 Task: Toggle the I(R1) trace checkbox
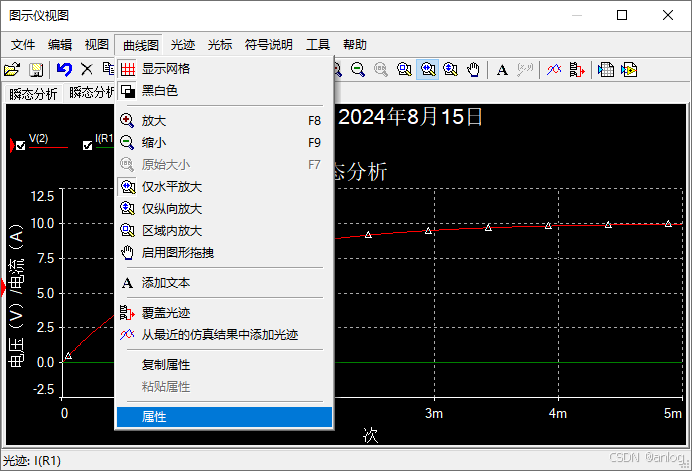click(x=87, y=146)
